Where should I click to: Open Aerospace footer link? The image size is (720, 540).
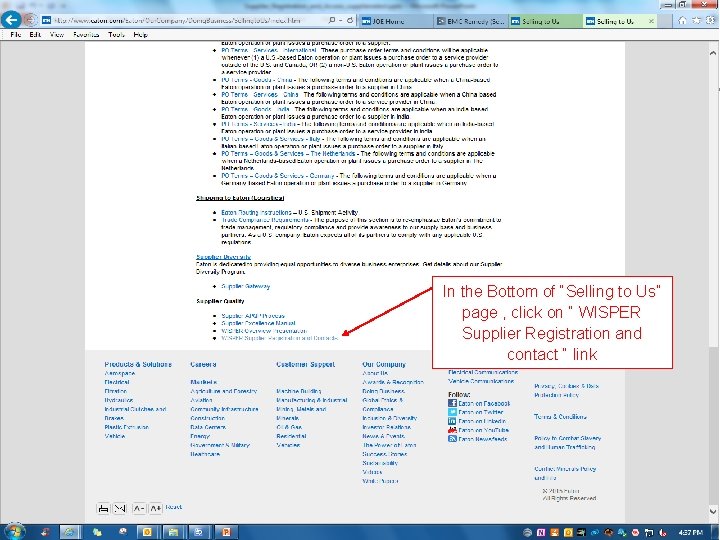[120, 373]
